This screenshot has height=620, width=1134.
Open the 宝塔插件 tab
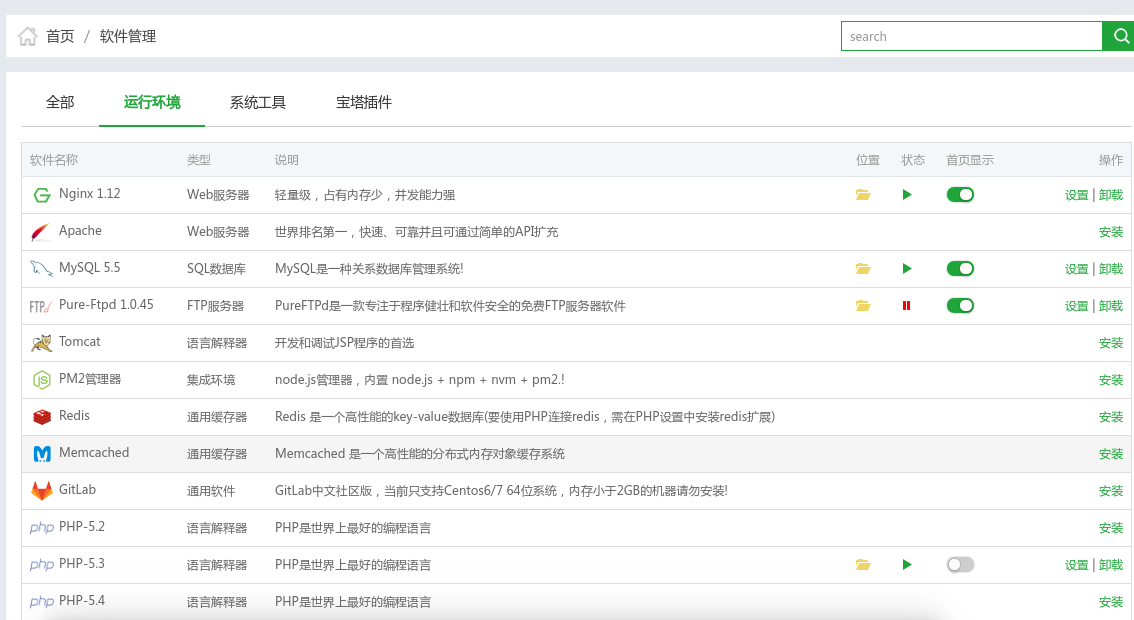(x=364, y=103)
